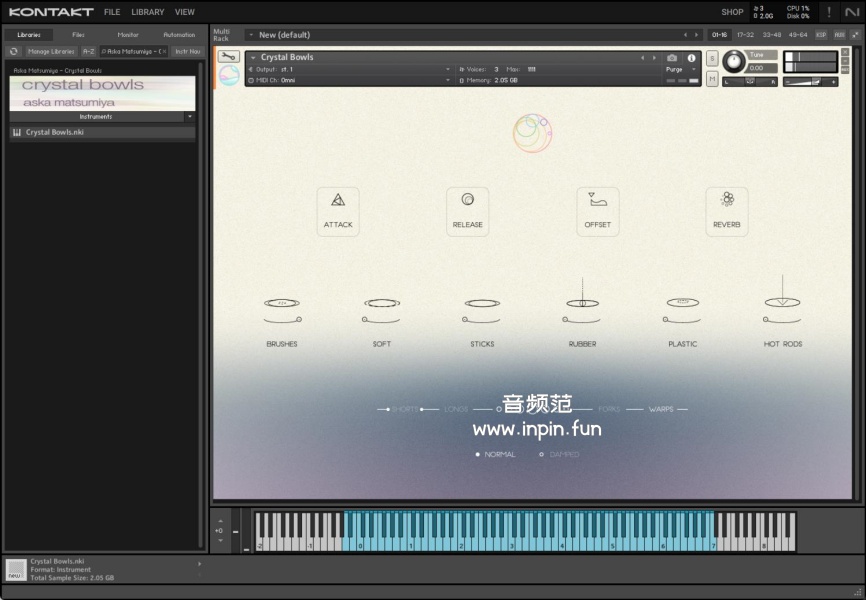Open the RELEASE control panel
This screenshot has width=866, height=600.
pyautogui.click(x=467, y=212)
